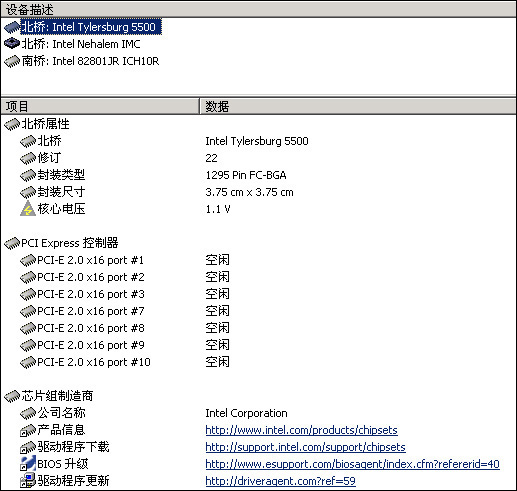Image resolution: width=517 pixels, height=491 pixels.
Task: Click icon for PCI-E 2.0 x16 port #7
Action: [28, 311]
